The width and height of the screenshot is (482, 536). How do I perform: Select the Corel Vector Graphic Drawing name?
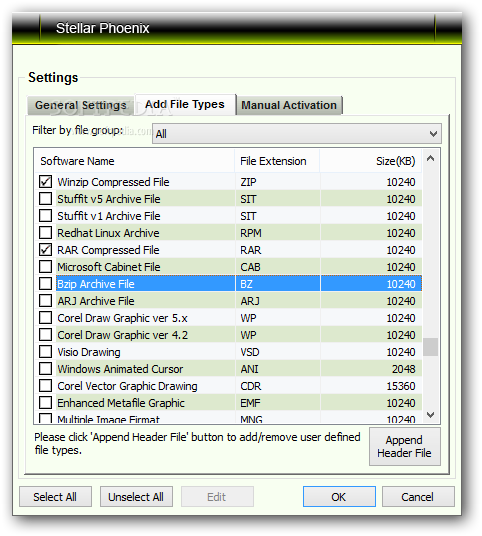127,386
